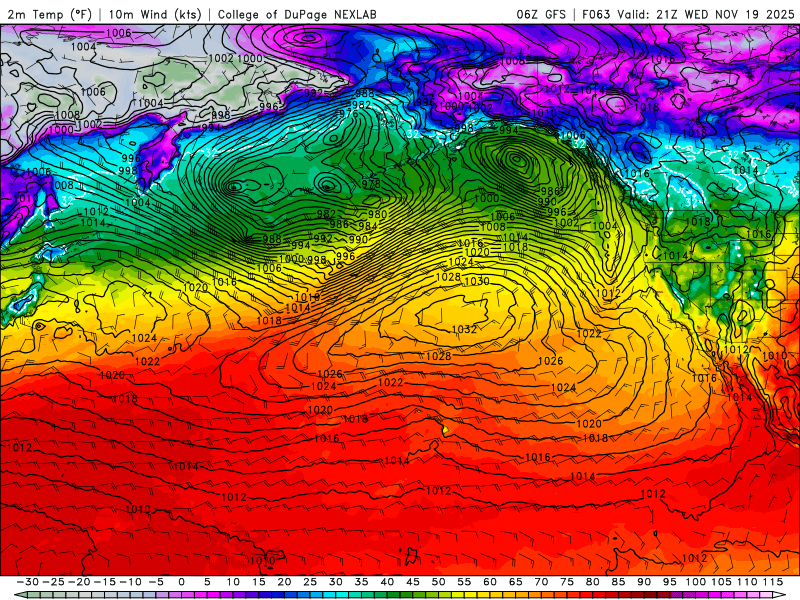Select the "F063" forecast hour label

[596, 14]
